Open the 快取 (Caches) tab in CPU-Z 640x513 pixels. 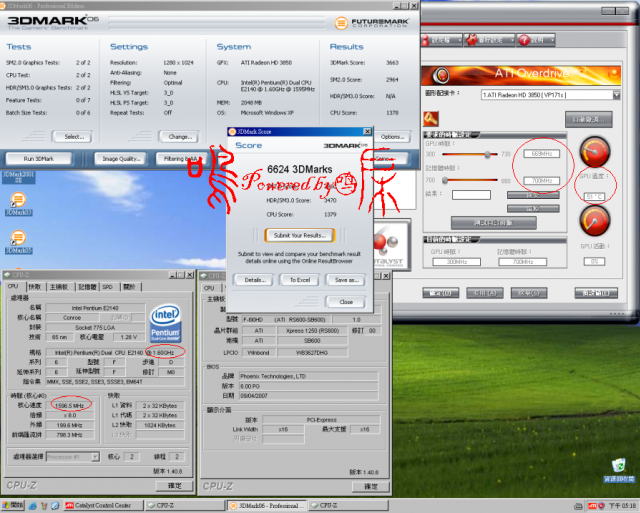pyautogui.click(x=35, y=287)
